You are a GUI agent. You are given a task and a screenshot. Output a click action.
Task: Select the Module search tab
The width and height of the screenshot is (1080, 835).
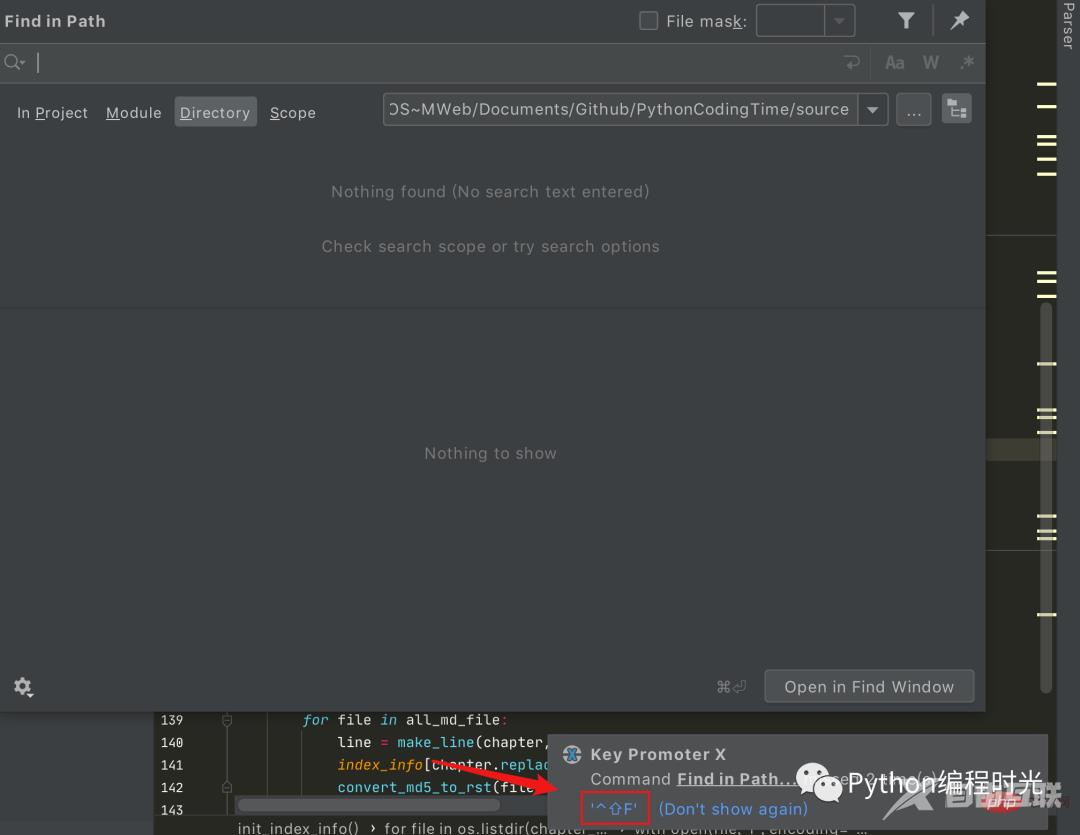pos(133,113)
